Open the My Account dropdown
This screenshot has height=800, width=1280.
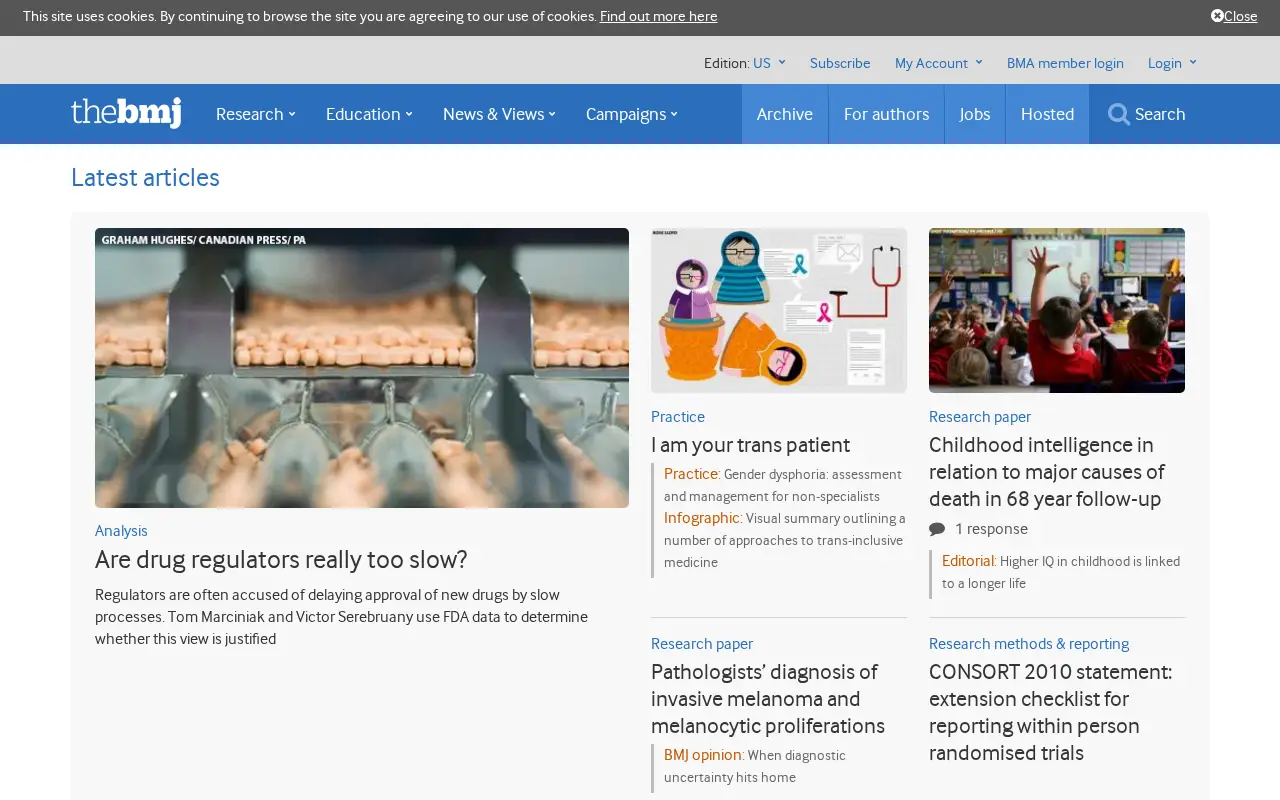pos(939,63)
